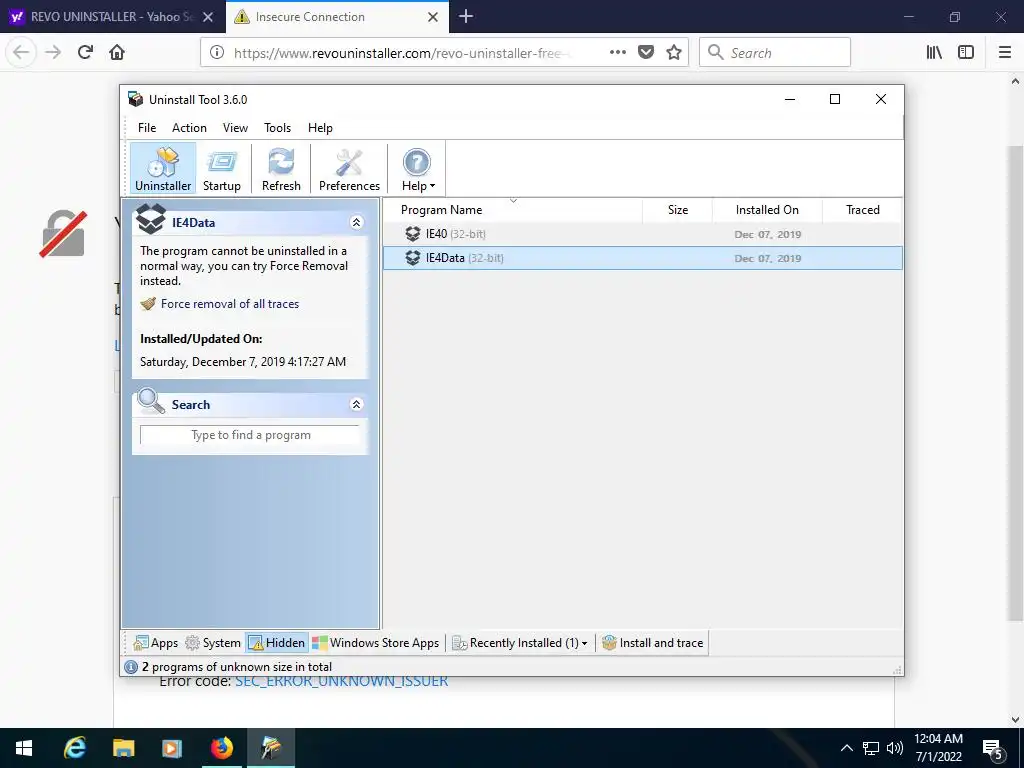The height and width of the screenshot is (768, 1024).
Task: Open the File menu
Action: 147,128
